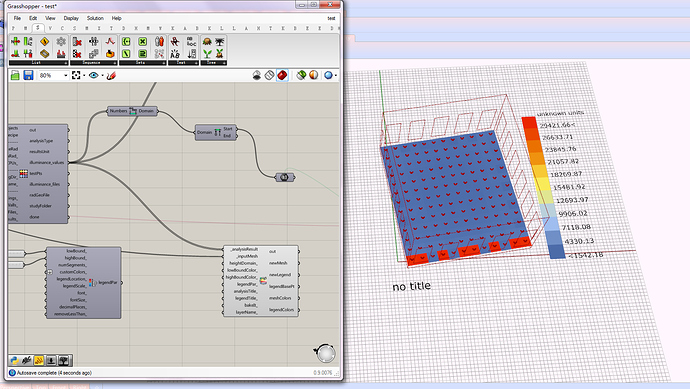This screenshot has height=389, width=690.
Task: Switch to wireframe preview mode
Action: (269, 75)
